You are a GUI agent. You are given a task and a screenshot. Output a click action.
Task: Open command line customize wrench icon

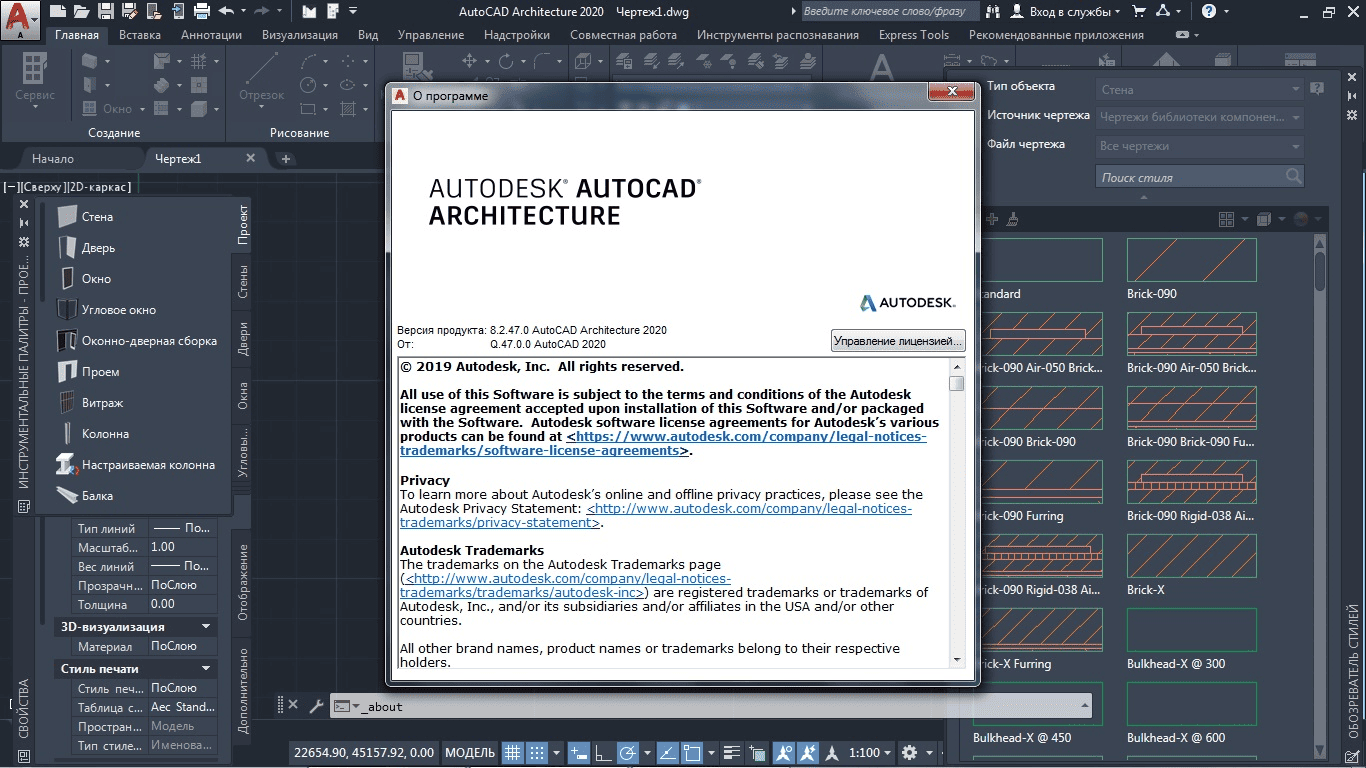click(x=316, y=706)
